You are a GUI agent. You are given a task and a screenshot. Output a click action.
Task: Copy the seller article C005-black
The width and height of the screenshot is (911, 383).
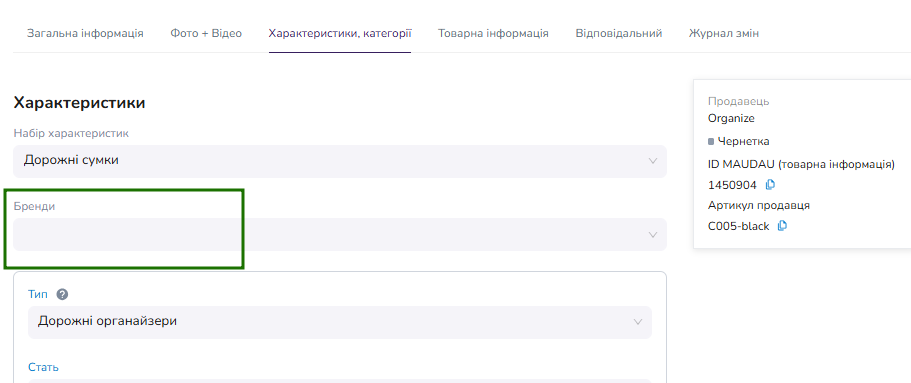click(x=783, y=225)
